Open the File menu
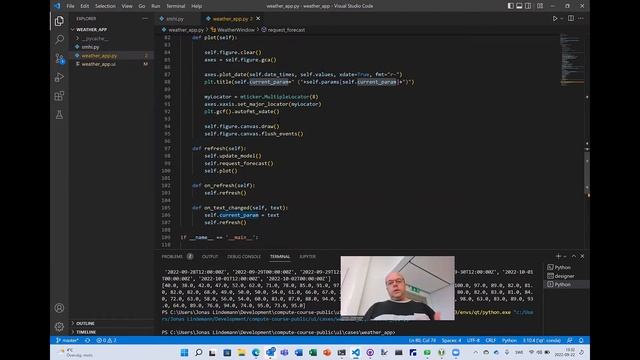The width and height of the screenshot is (640, 360). [x=71, y=6]
